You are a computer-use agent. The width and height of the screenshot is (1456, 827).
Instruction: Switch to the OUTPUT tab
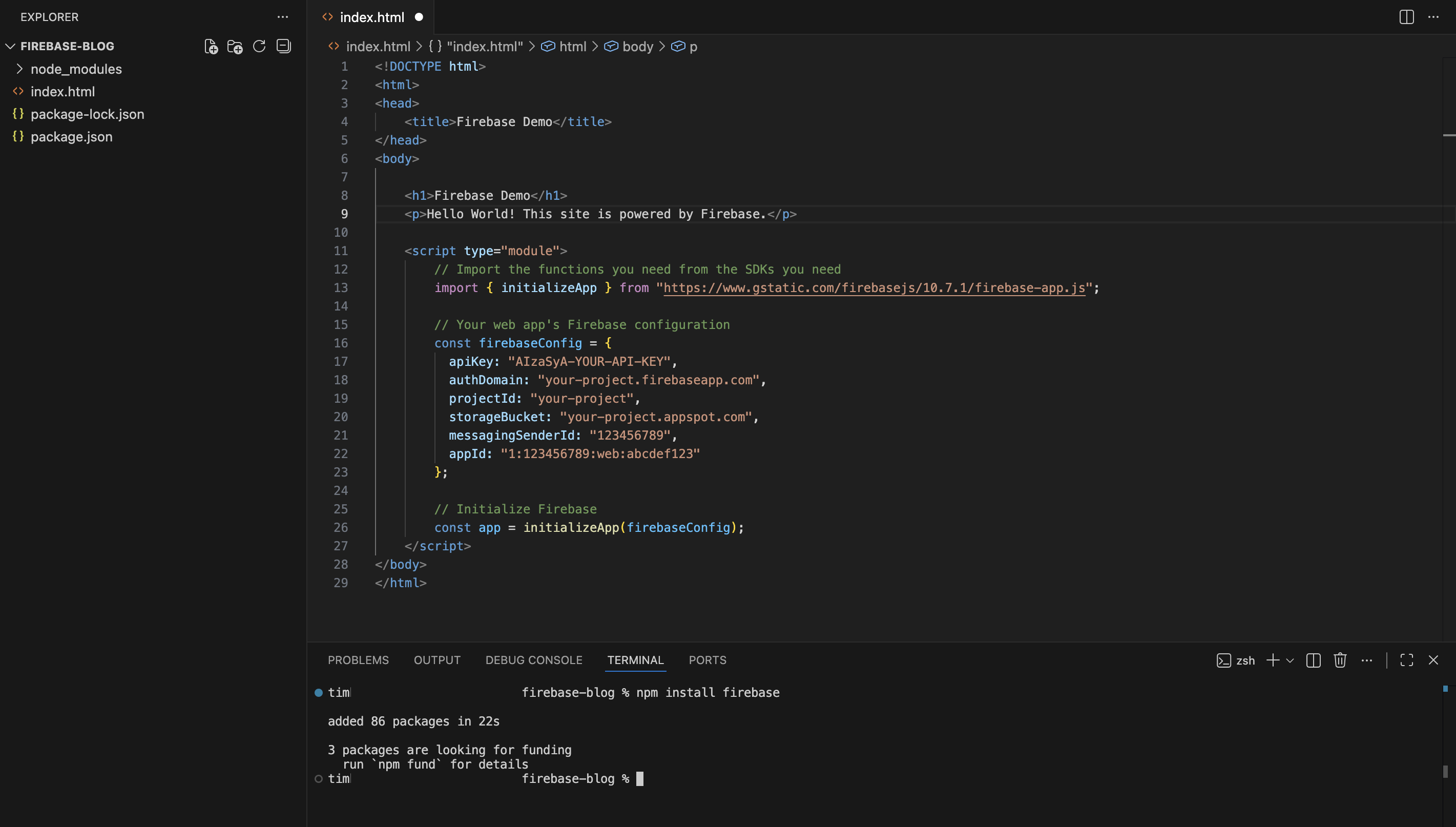click(x=437, y=660)
